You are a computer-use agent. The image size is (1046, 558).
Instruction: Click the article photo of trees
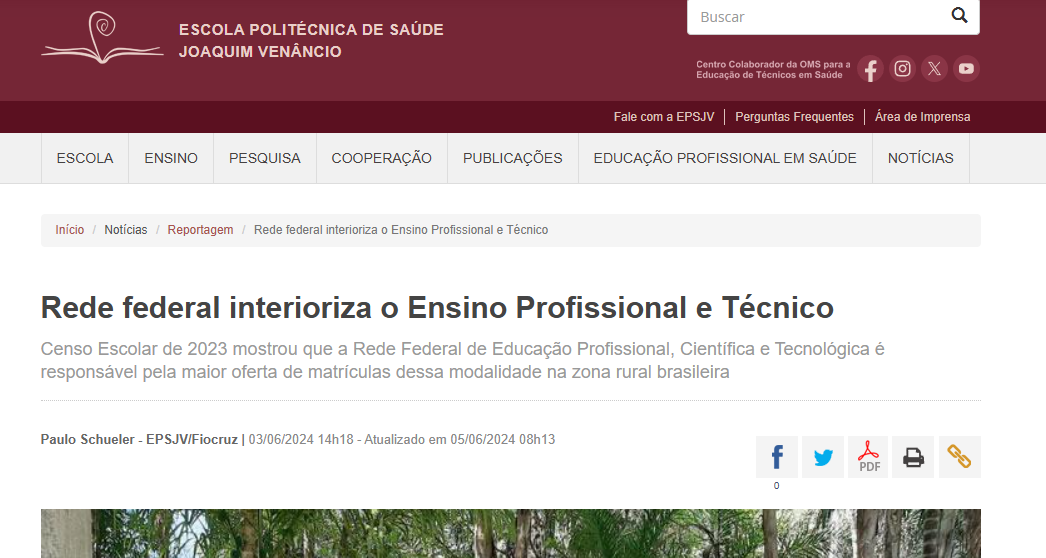click(510, 533)
